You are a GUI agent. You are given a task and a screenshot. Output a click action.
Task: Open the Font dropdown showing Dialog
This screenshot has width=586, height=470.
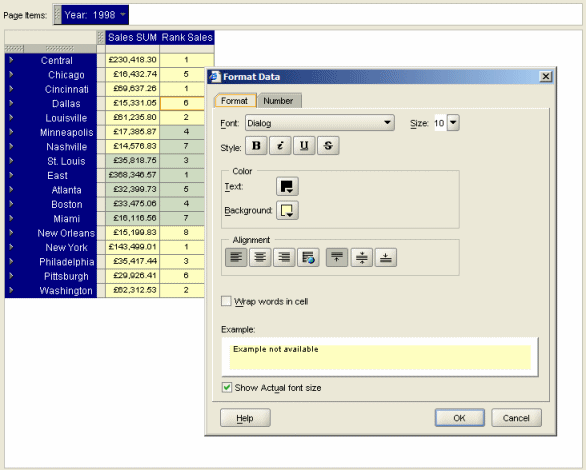[320, 123]
